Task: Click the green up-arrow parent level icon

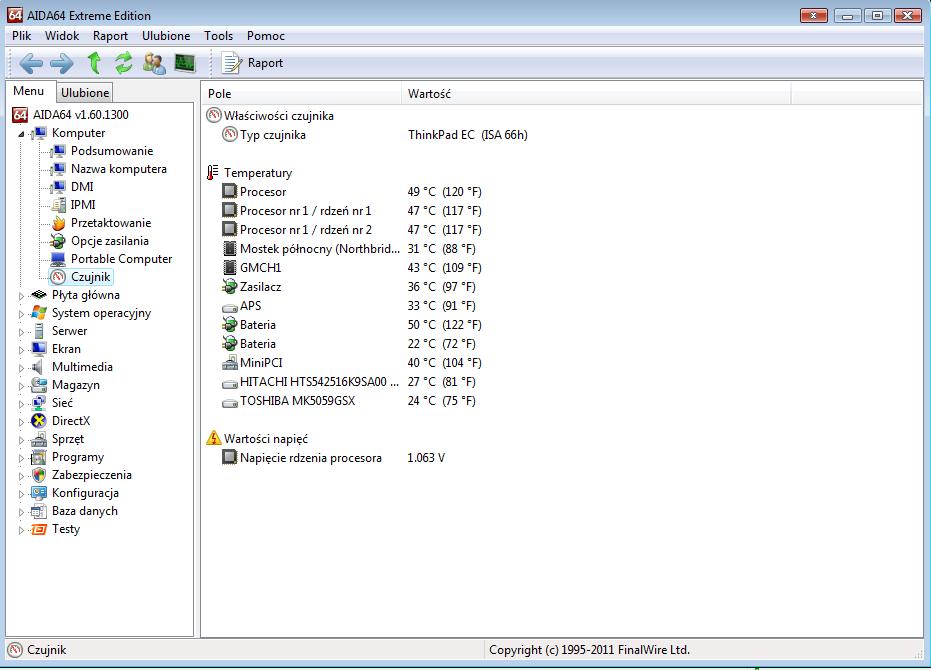Action: (94, 62)
